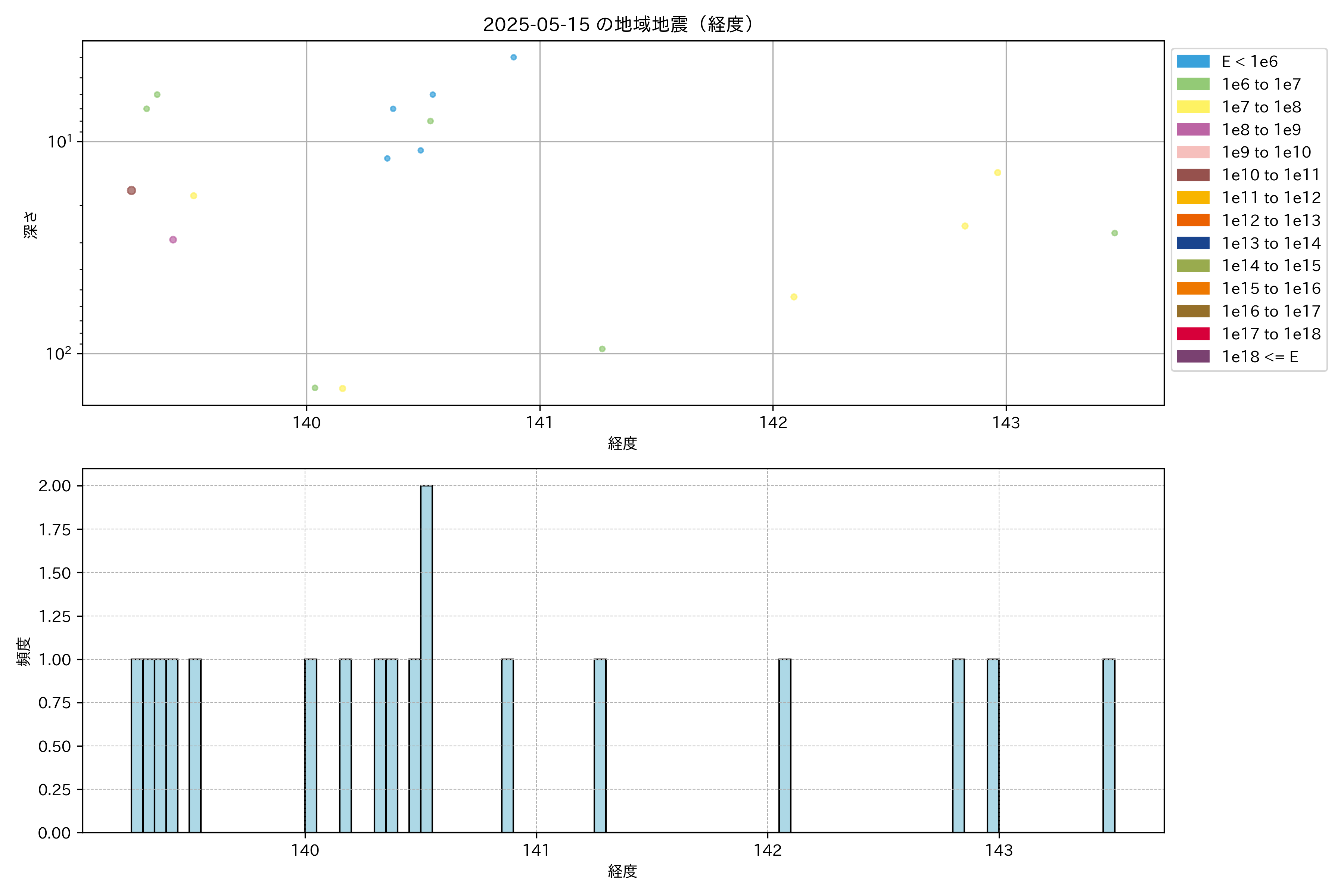Click the navy '1e13 to 1e14' legend swatch
Viewport: 1344px width, 896px height.
[x=1192, y=243]
